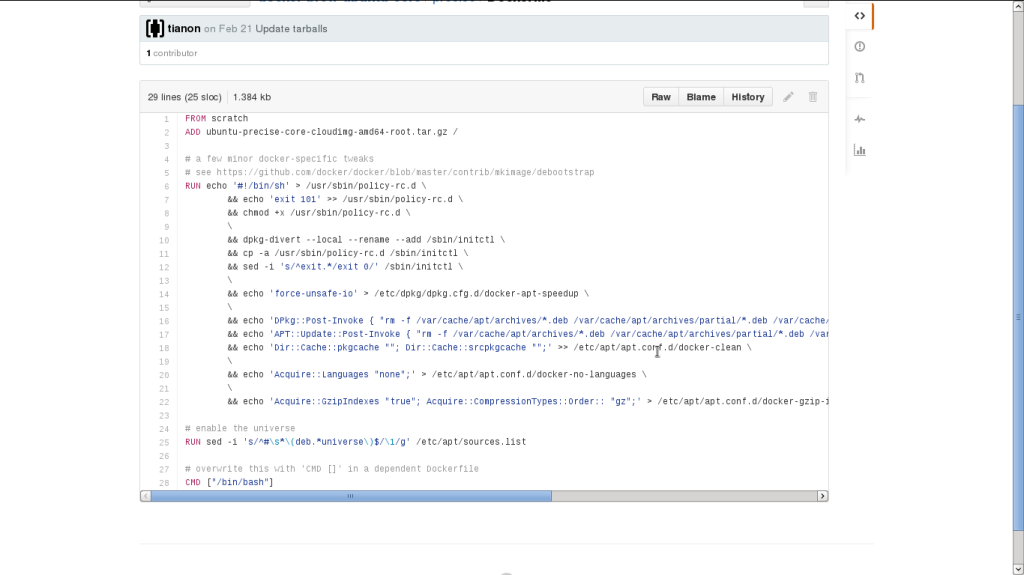
Task: View the Raw file contents
Action: point(661,97)
